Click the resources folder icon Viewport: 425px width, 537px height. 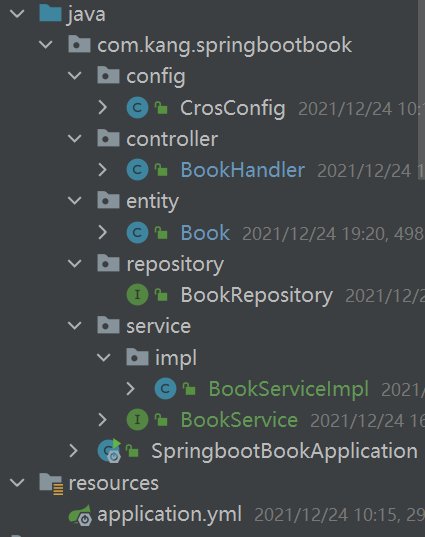pyautogui.click(x=51, y=484)
